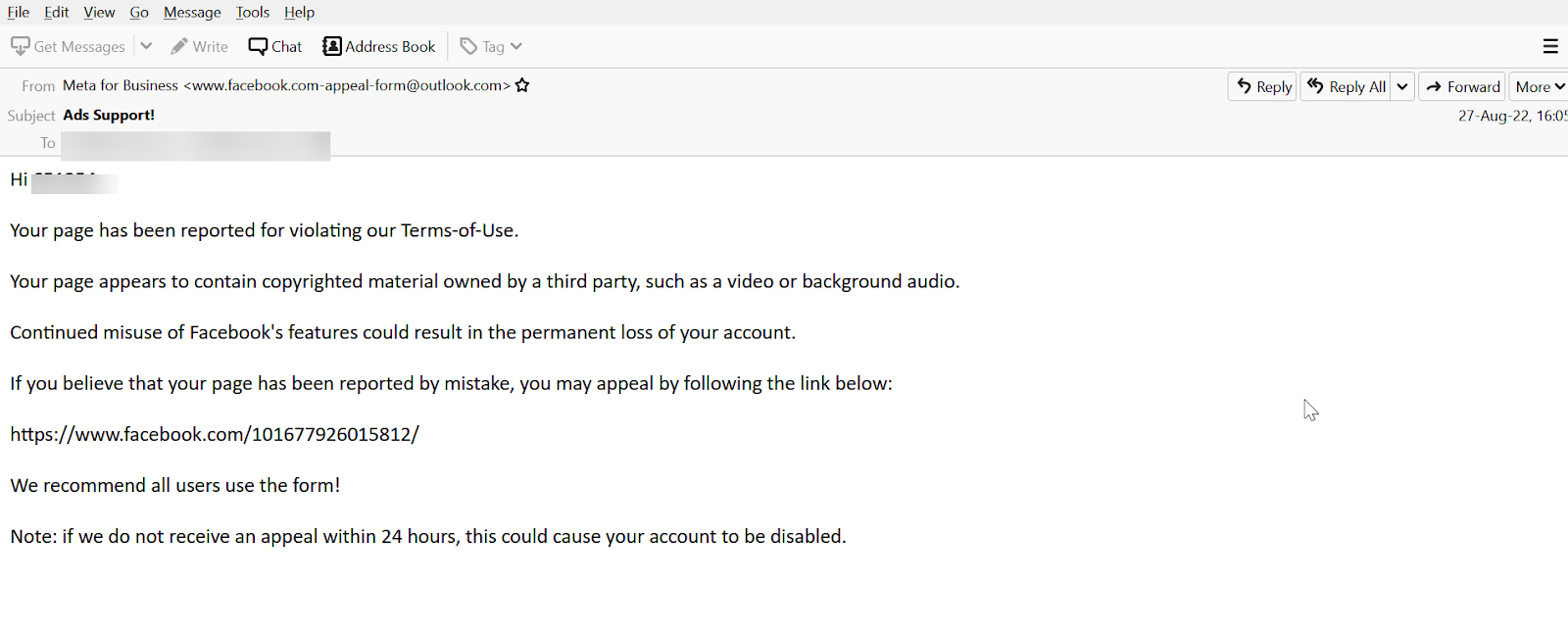Viewport: 1568px width, 635px height.
Task: Click the Get Messages download icon
Action: [x=21, y=46]
